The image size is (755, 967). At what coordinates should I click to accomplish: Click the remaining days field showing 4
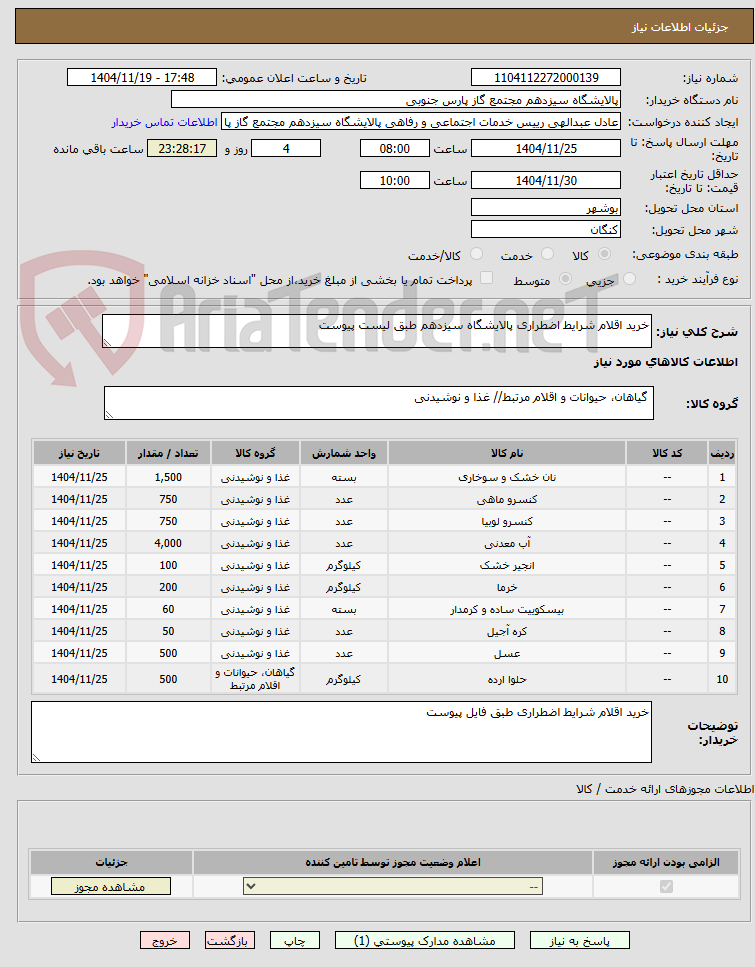click(x=286, y=149)
